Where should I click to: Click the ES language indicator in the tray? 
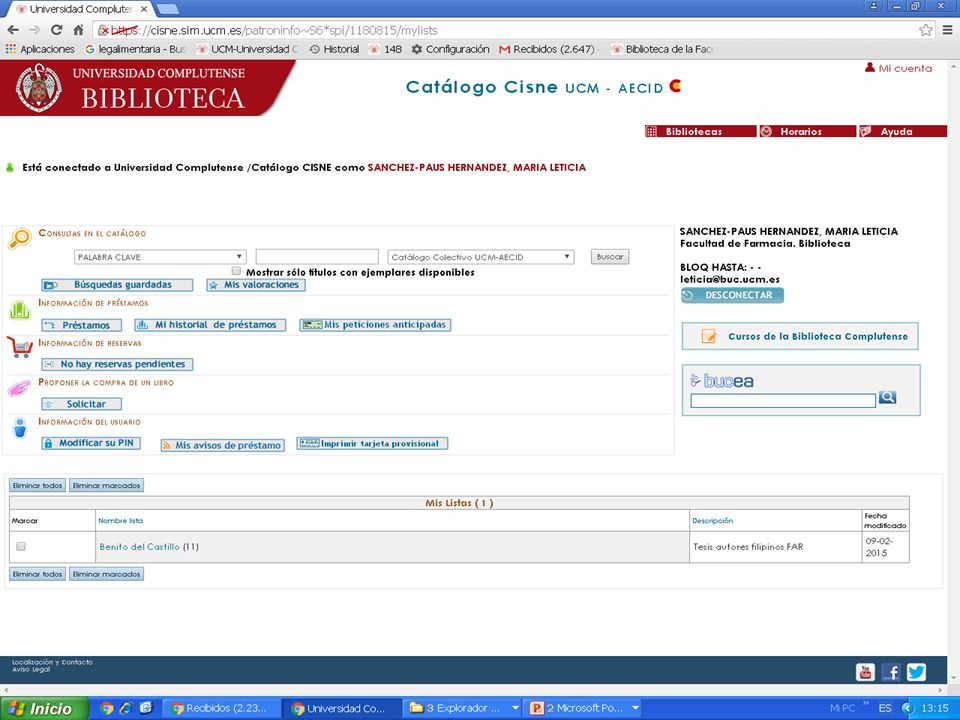point(885,708)
